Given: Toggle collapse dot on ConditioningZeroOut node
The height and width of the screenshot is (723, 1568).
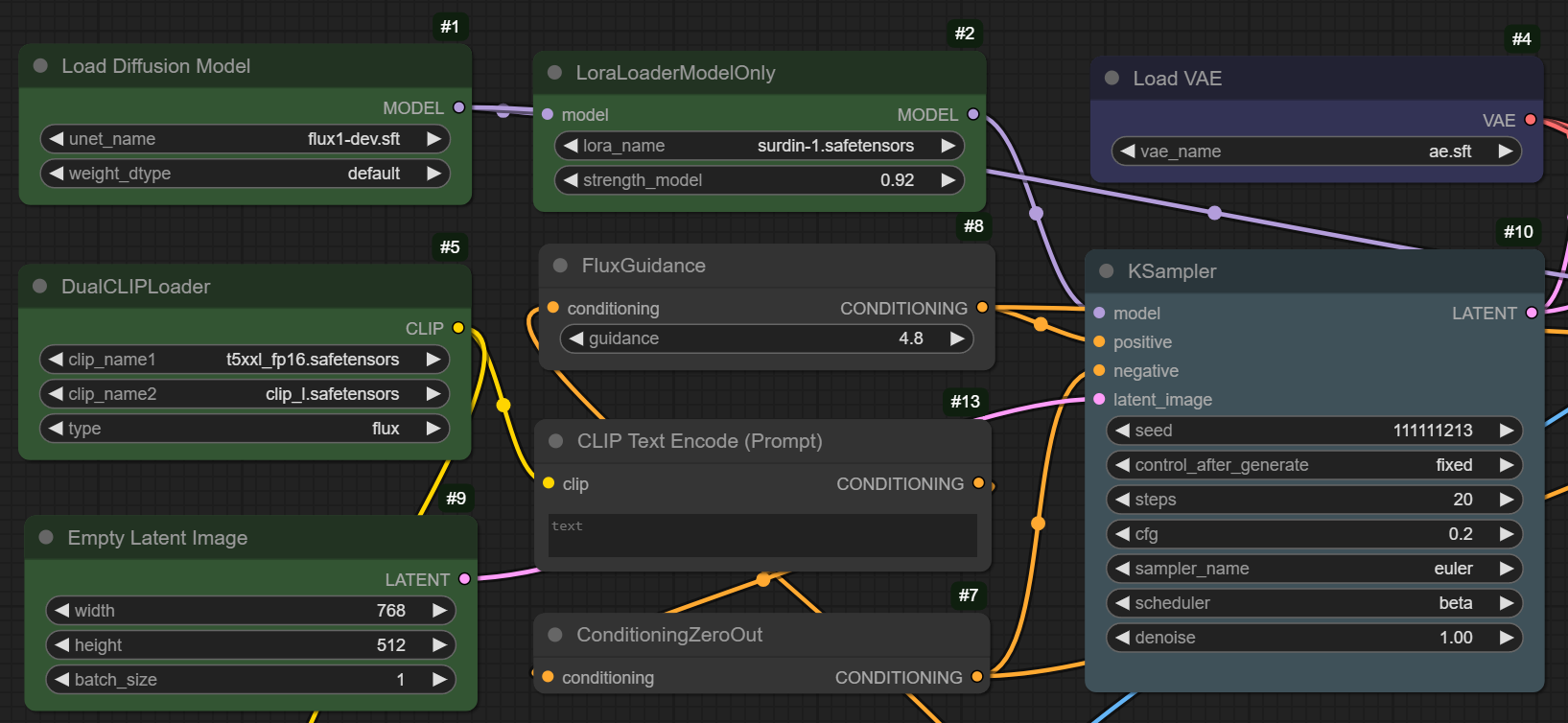Looking at the screenshot, I should coord(555,635).
